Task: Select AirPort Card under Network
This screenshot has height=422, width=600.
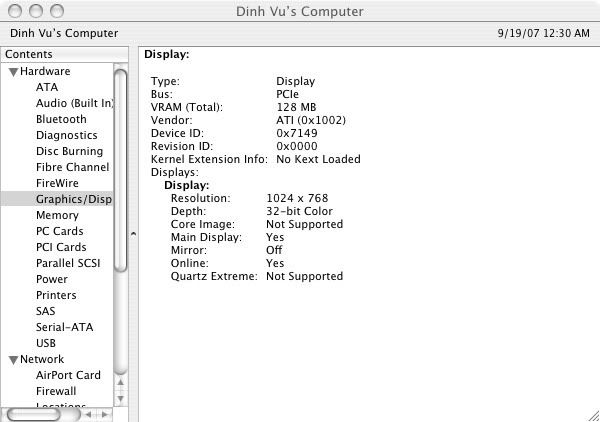Action: tap(68, 375)
